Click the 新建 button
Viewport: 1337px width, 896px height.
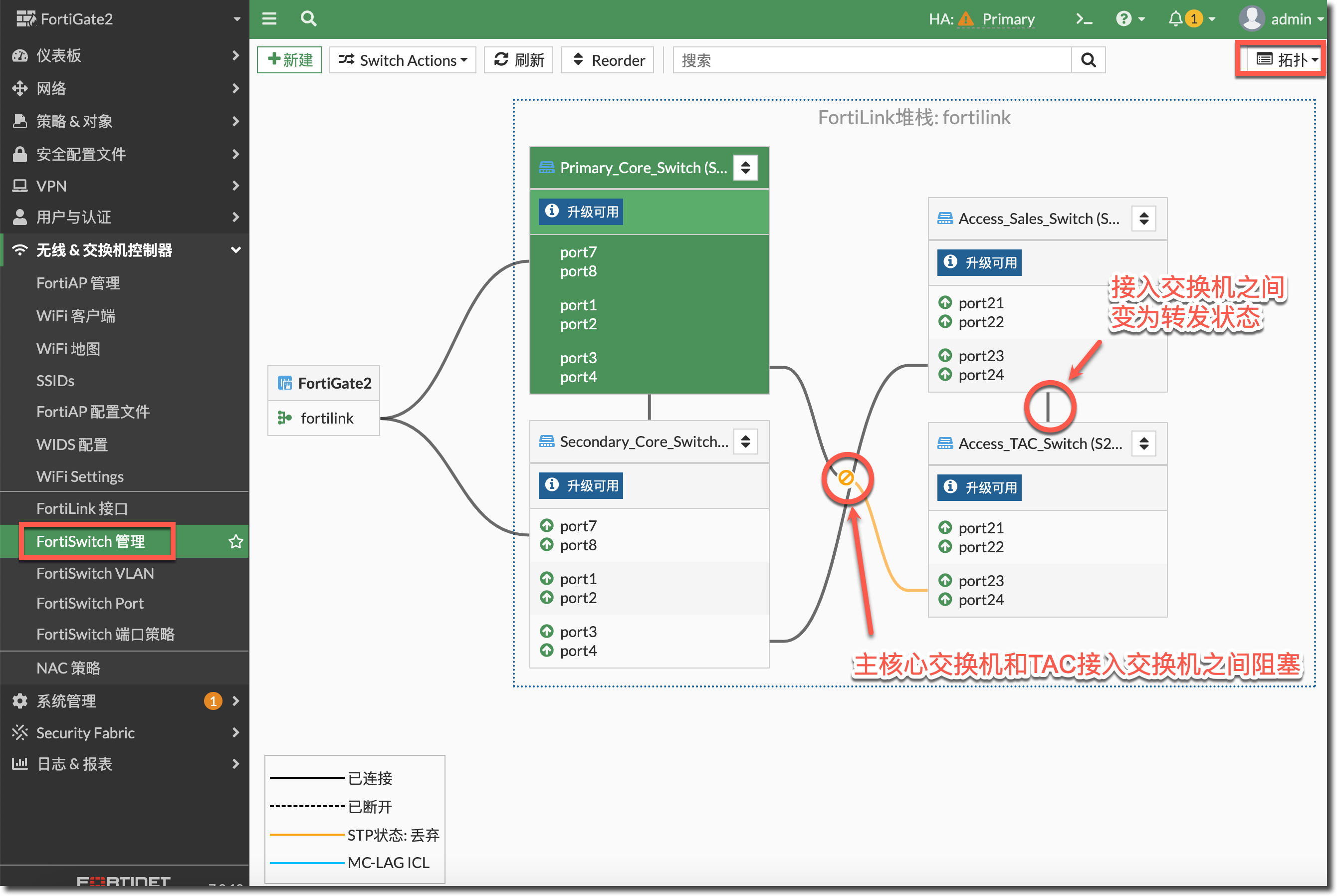pyautogui.click(x=289, y=60)
